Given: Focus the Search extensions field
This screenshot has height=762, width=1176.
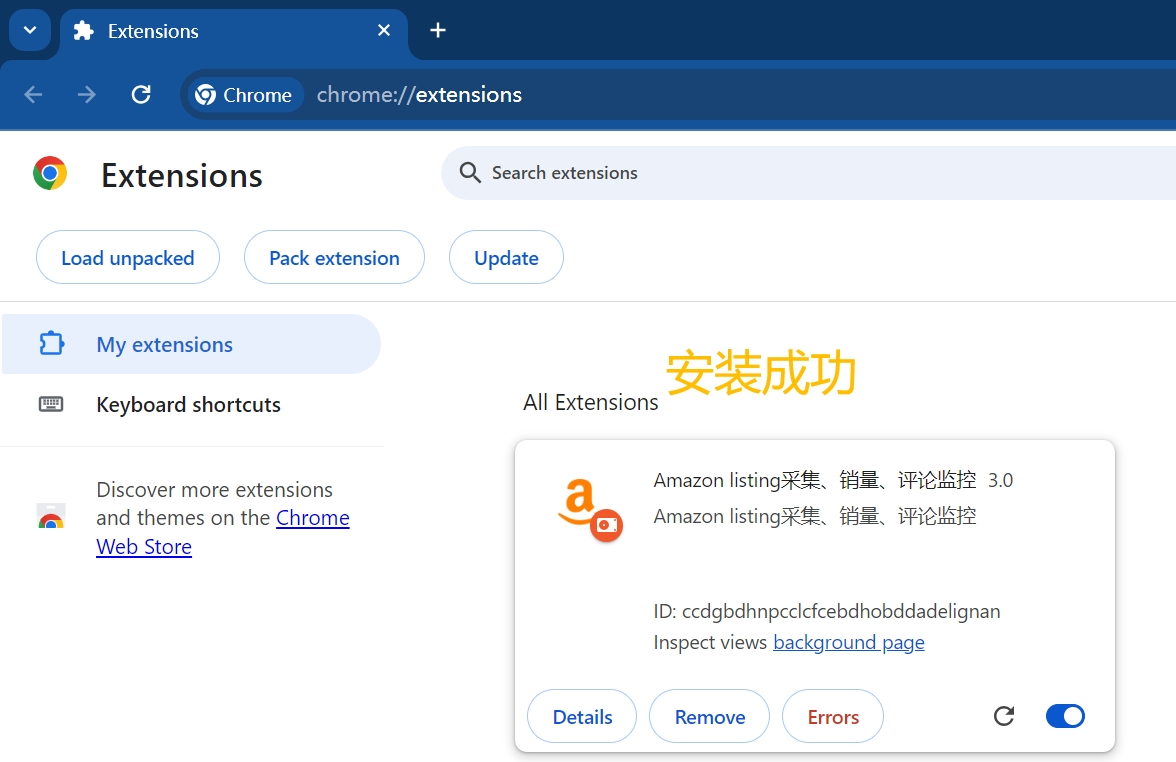Looking at the screenshot, I should pos(808,172).
